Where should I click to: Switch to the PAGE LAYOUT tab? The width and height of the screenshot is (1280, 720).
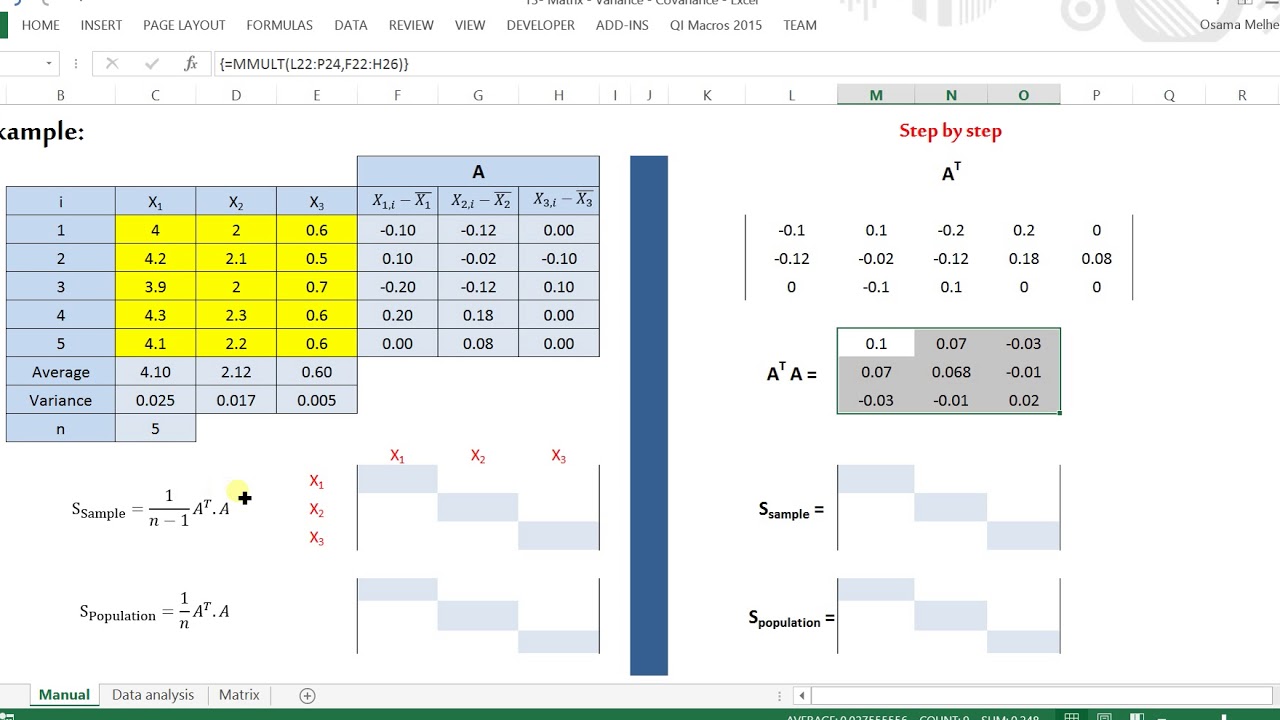pyautogui.click(x=184, y=25)
